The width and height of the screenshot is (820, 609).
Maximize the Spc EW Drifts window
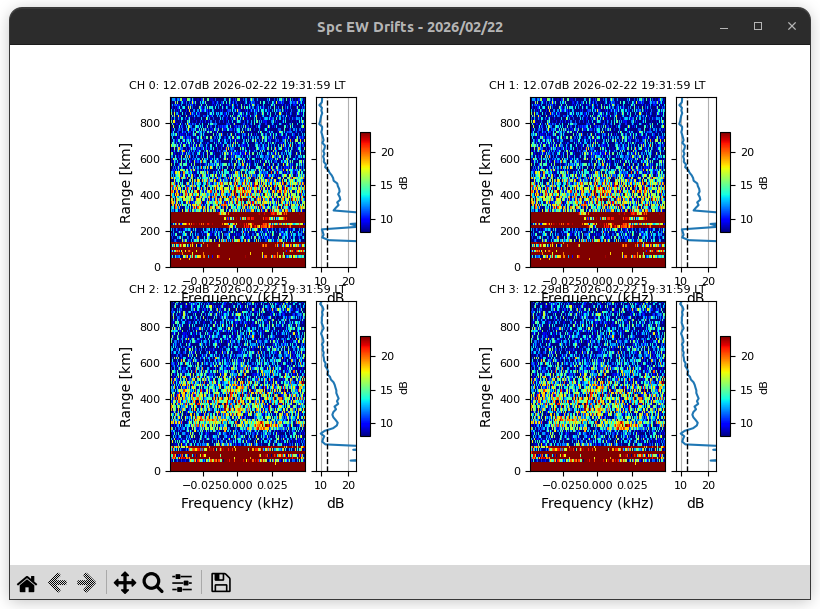tap(758, 27)
